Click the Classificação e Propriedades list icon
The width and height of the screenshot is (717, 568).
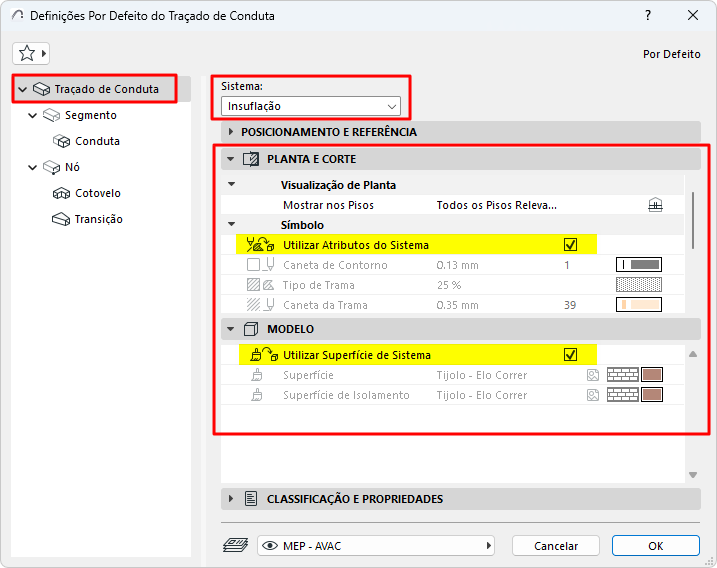(x=251, y=498)
